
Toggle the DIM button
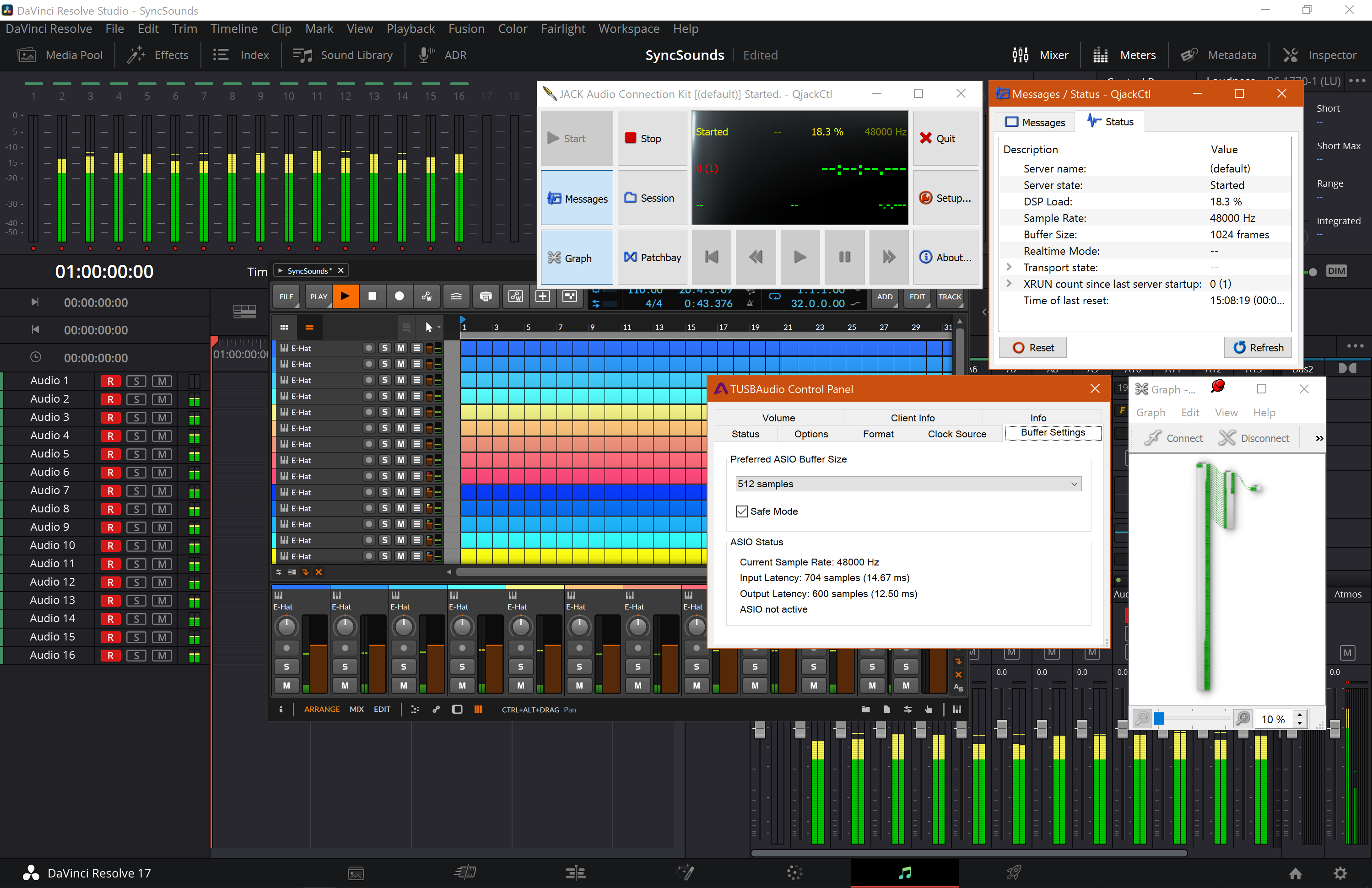1337,271
